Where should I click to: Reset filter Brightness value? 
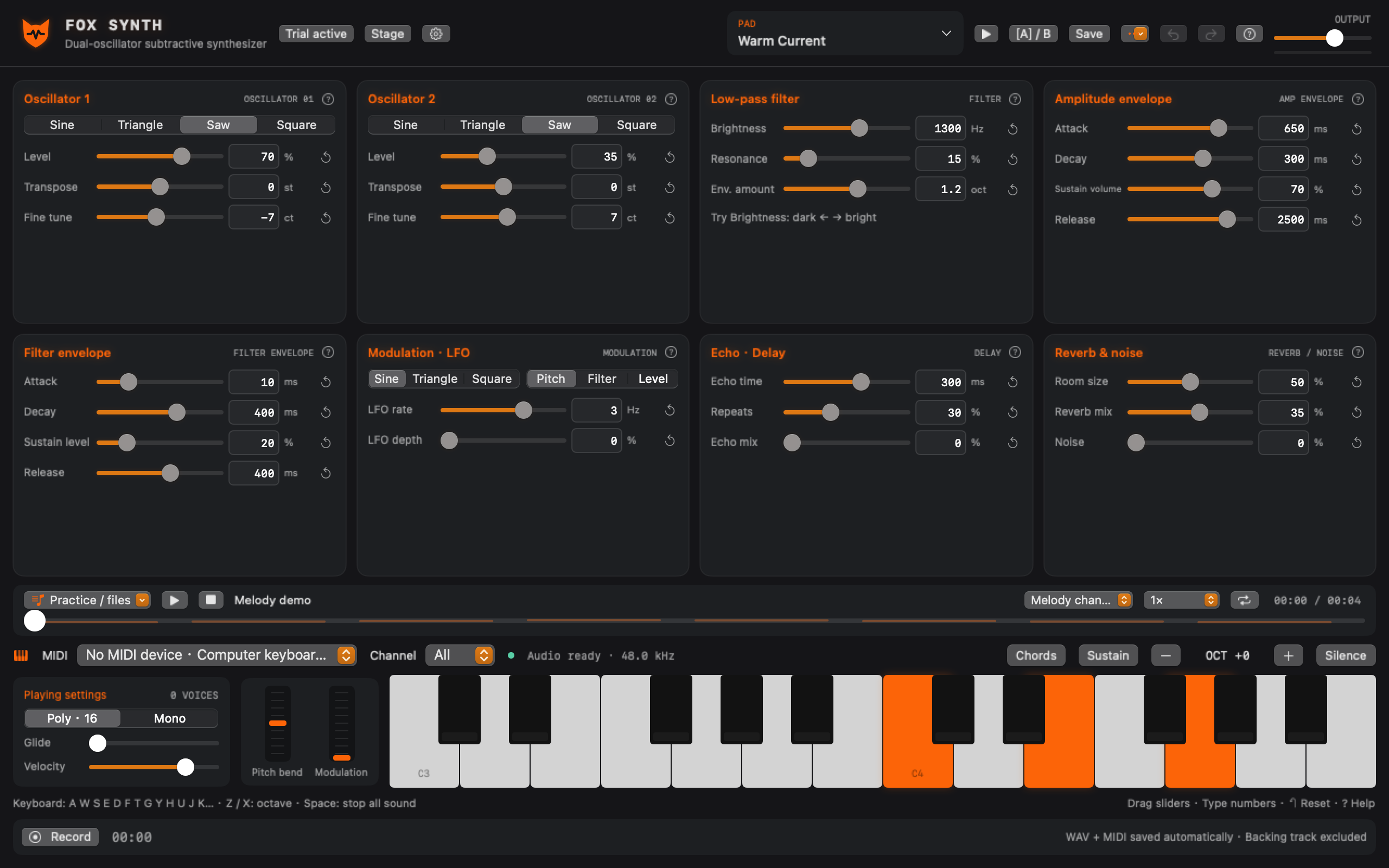click(x=1012, y=129)
